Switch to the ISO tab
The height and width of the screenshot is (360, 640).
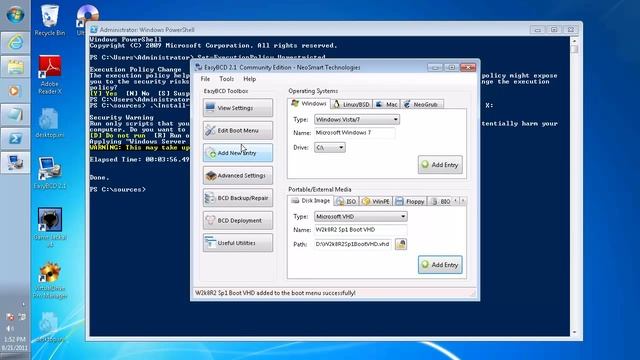pos(346,201)
